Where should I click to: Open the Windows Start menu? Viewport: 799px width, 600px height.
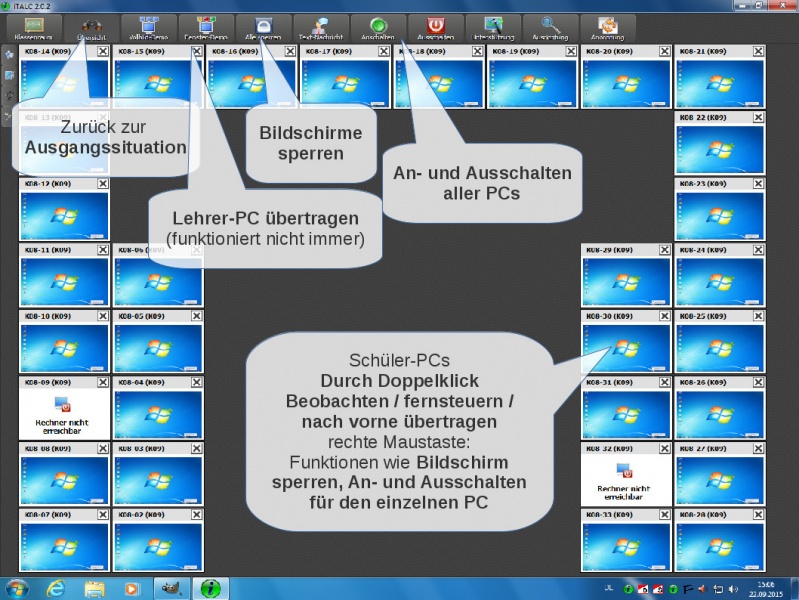(x=17, y=589)
